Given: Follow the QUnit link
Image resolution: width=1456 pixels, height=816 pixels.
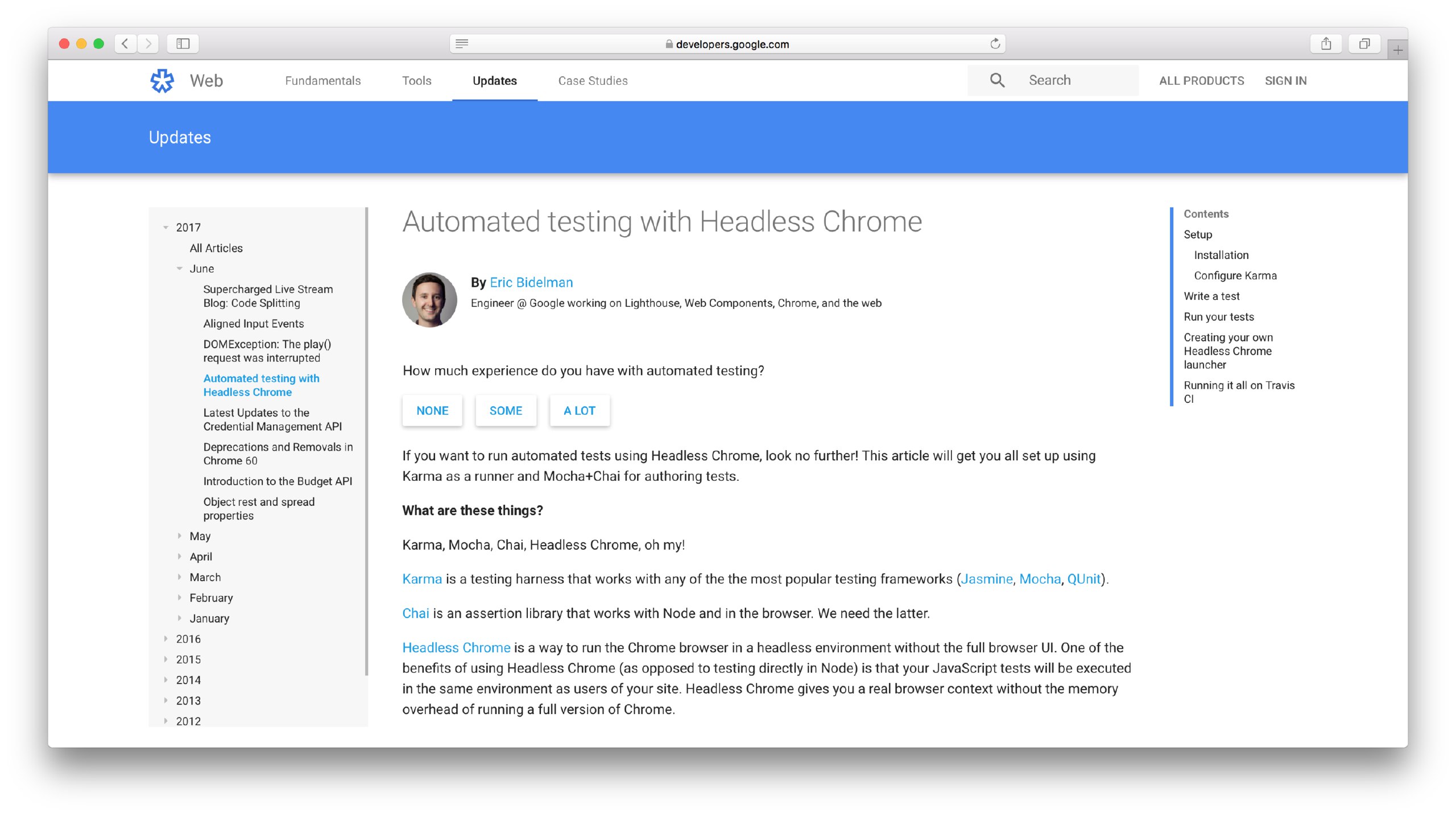Looking at the screenshot, I should click(1084, 579).
